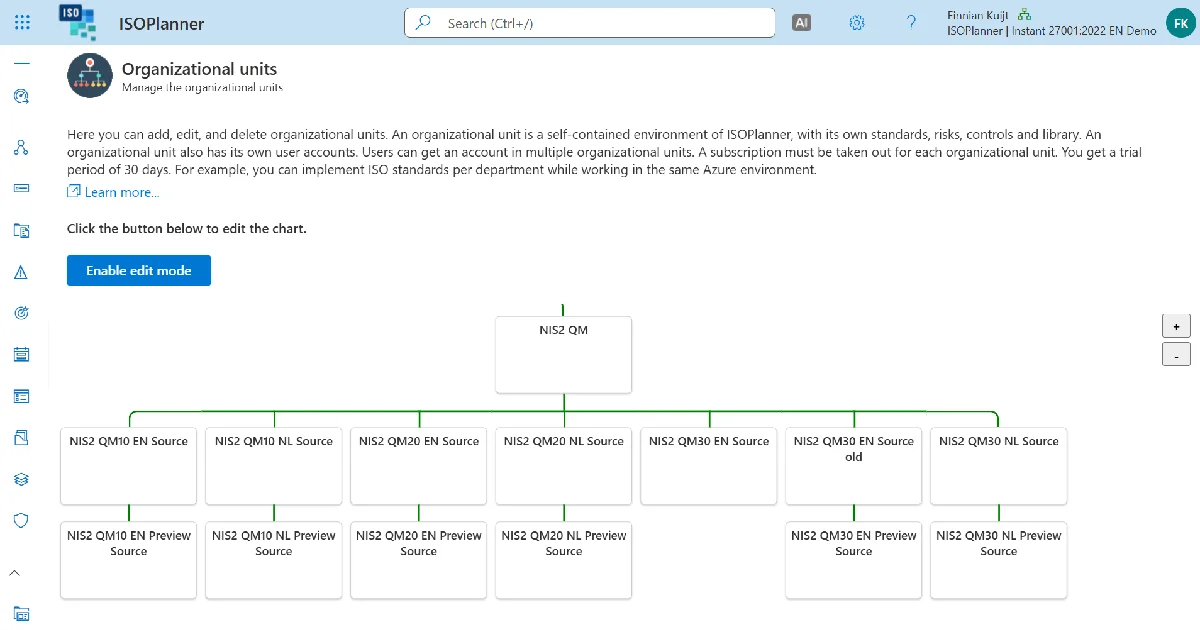Select the NIS2 QM30 EN Source node
Viewport: 1200px width, 630px height.
pyautogui.click(x=709, y=466)
